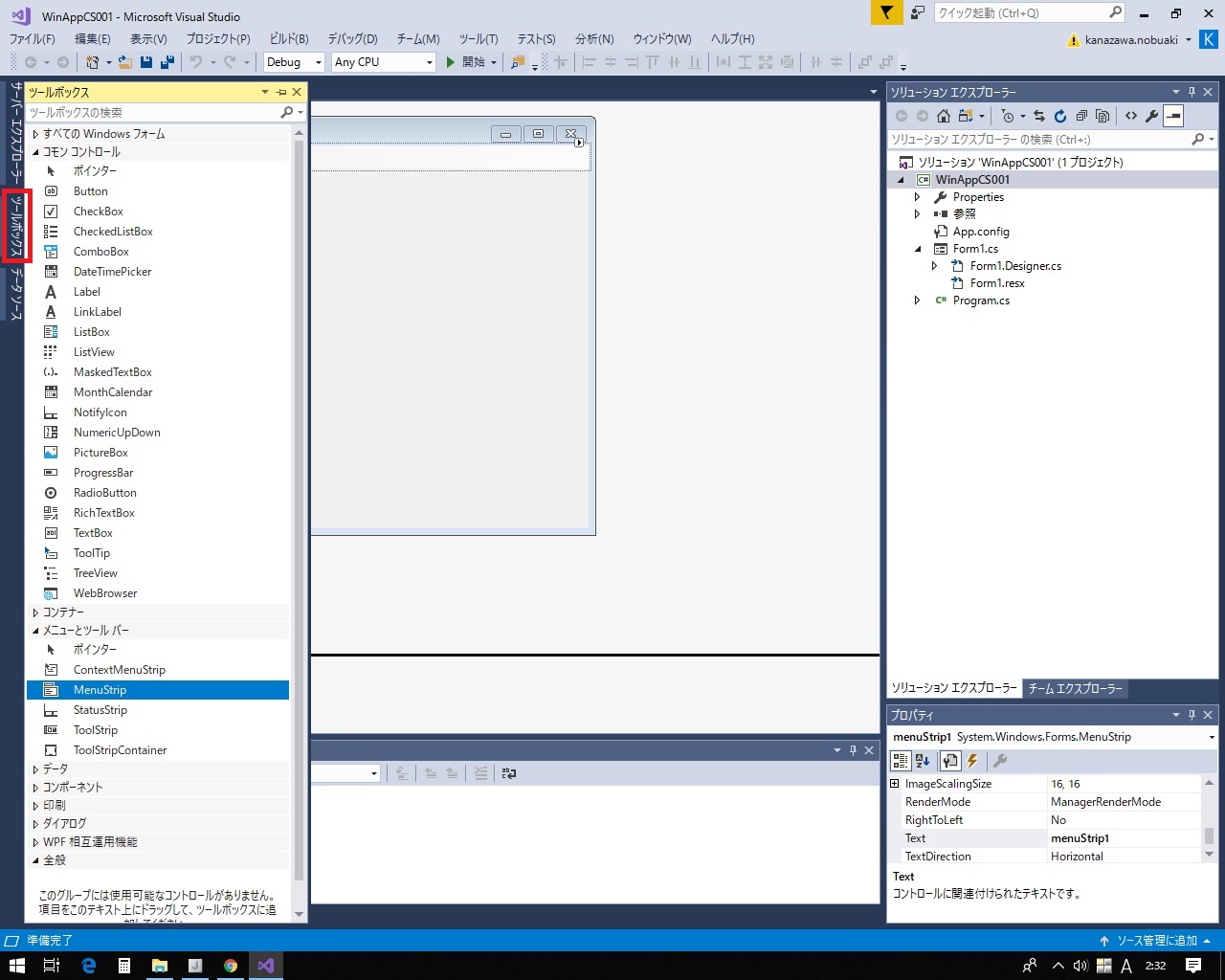1225x980 pixels.
Task: Open the ツール(T) menu
Action: point(479,39)
